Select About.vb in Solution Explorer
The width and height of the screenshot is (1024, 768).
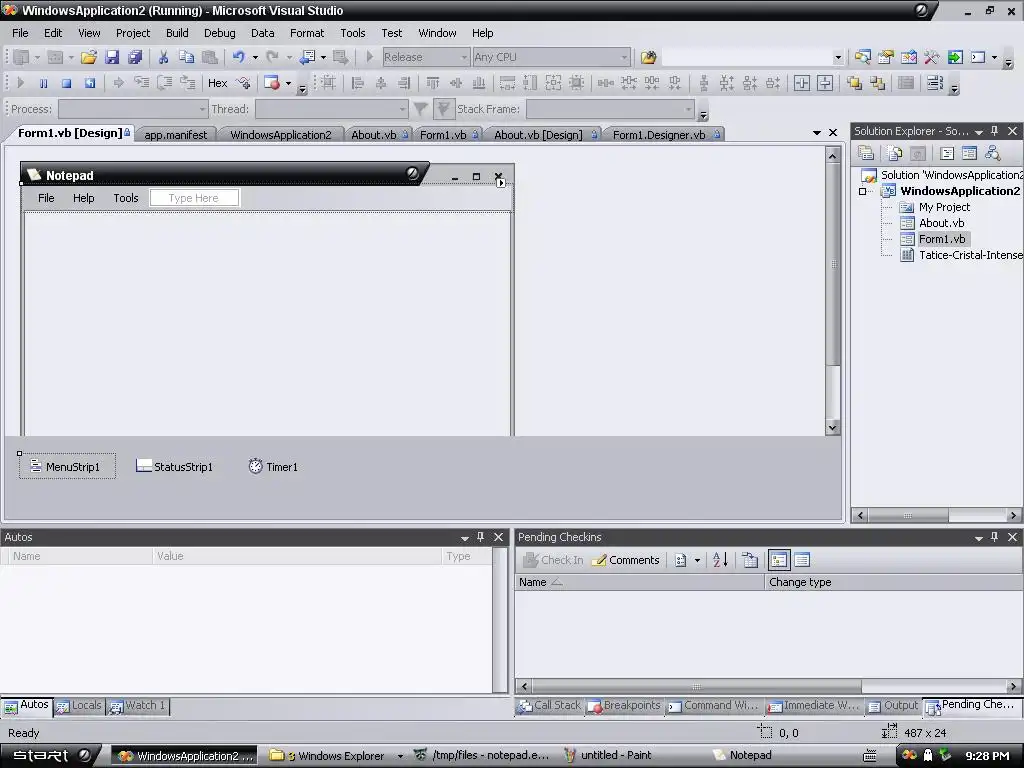coord(941,223)
